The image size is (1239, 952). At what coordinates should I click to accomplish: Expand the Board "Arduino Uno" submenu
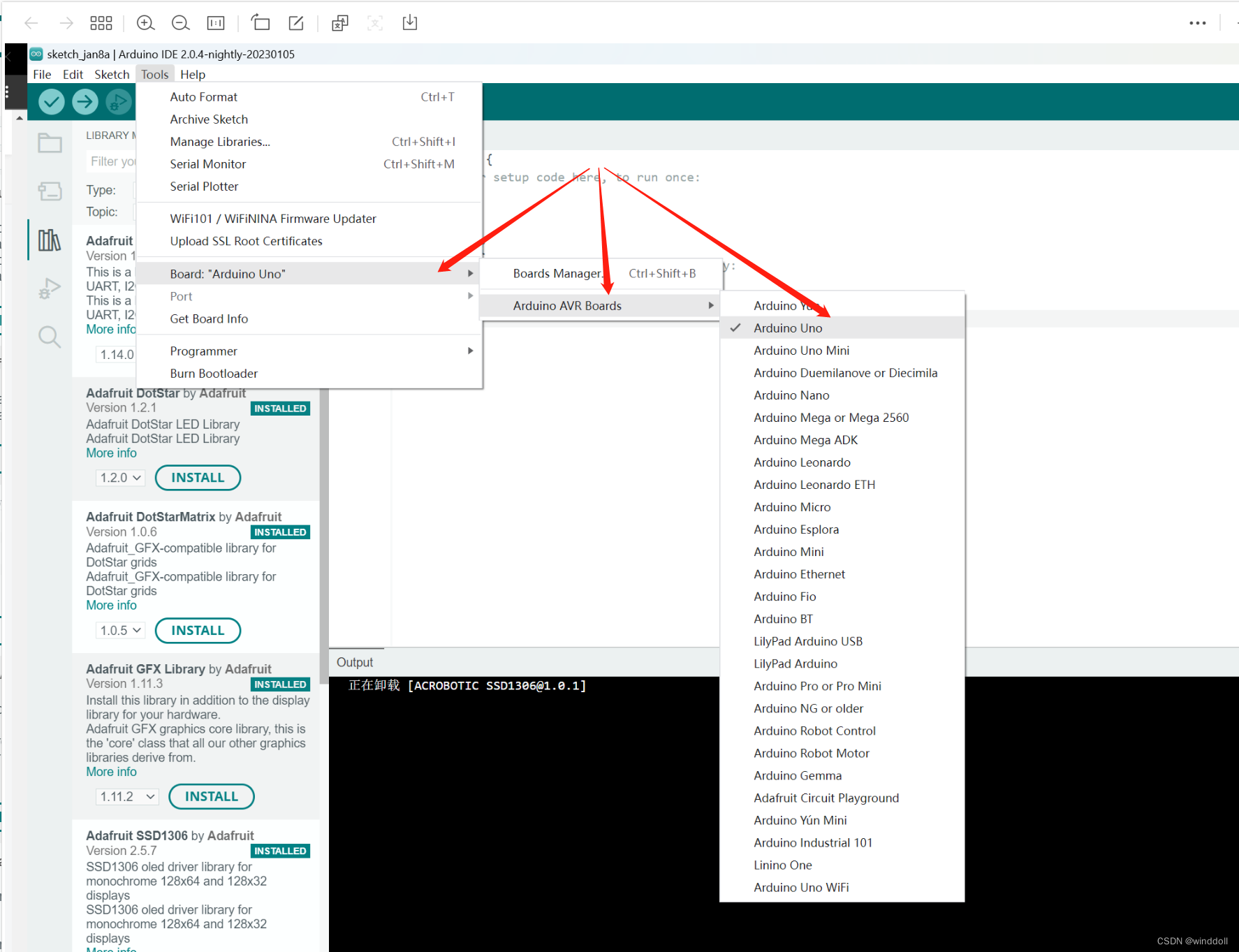[x=309, y=273]
